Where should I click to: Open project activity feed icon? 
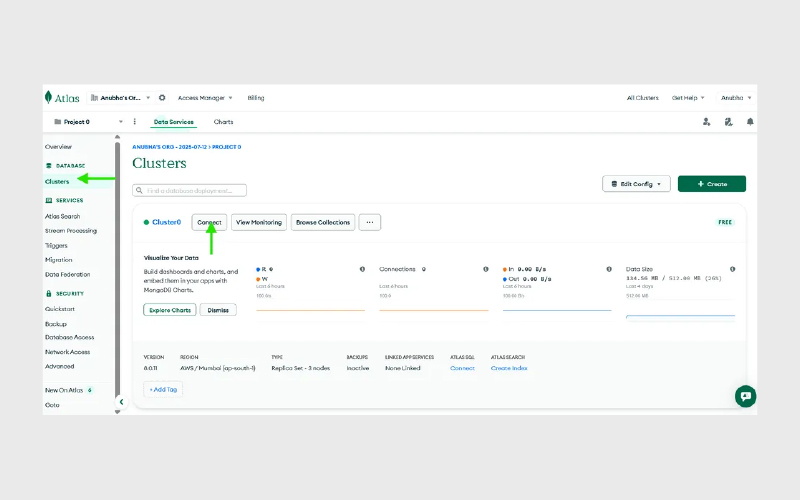[x=728, y=121]
